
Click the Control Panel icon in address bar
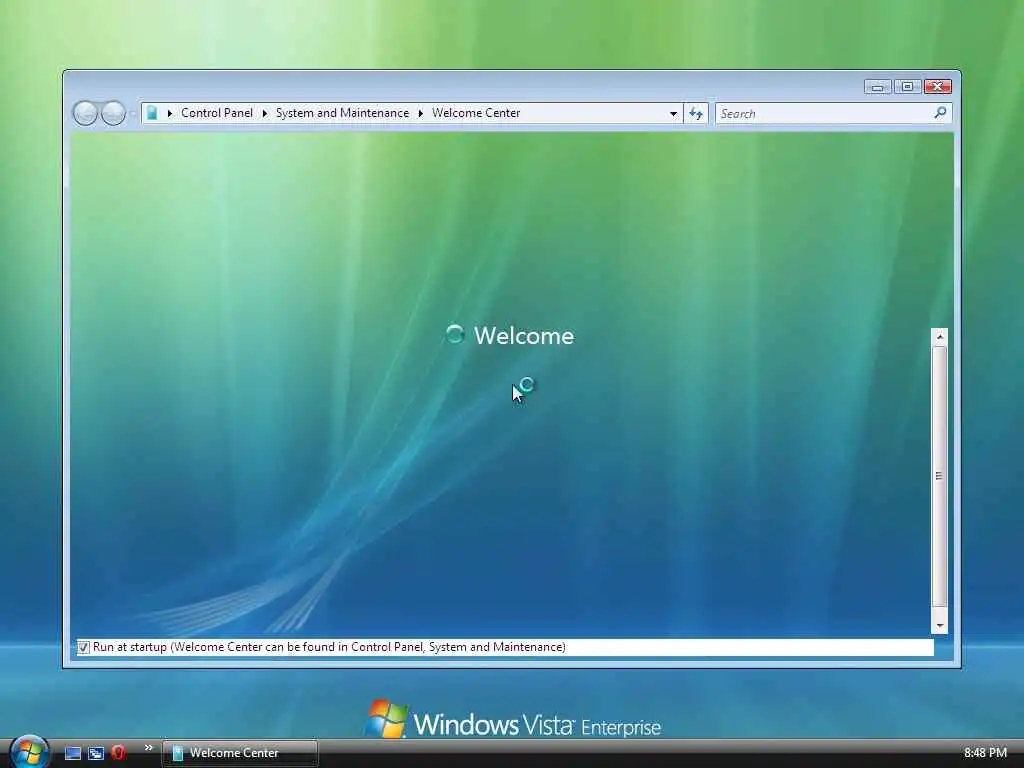pyautogui.click(x=152, y=113)
